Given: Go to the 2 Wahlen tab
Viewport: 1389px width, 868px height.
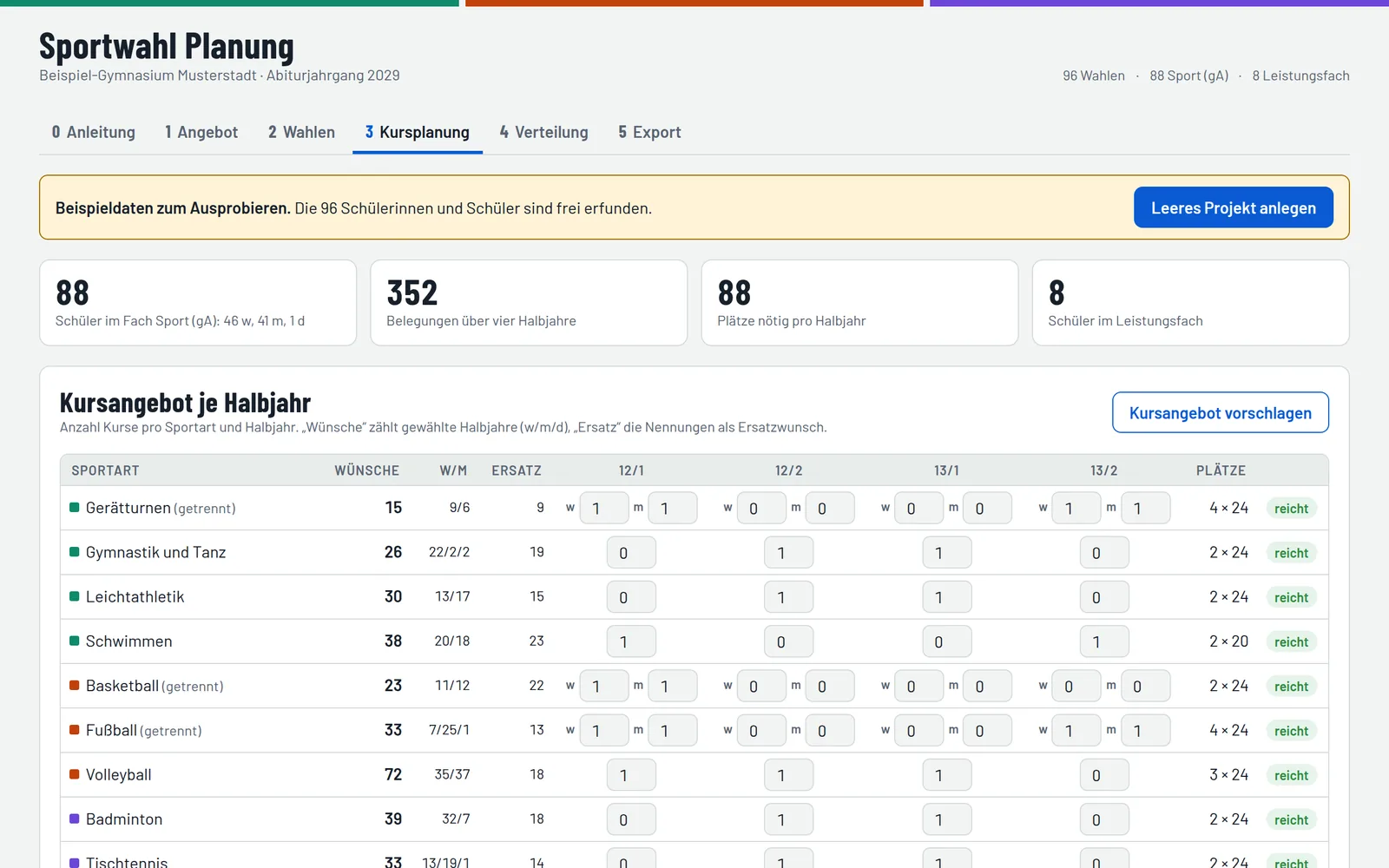Looking at the screenshot, I should (301, 132).
